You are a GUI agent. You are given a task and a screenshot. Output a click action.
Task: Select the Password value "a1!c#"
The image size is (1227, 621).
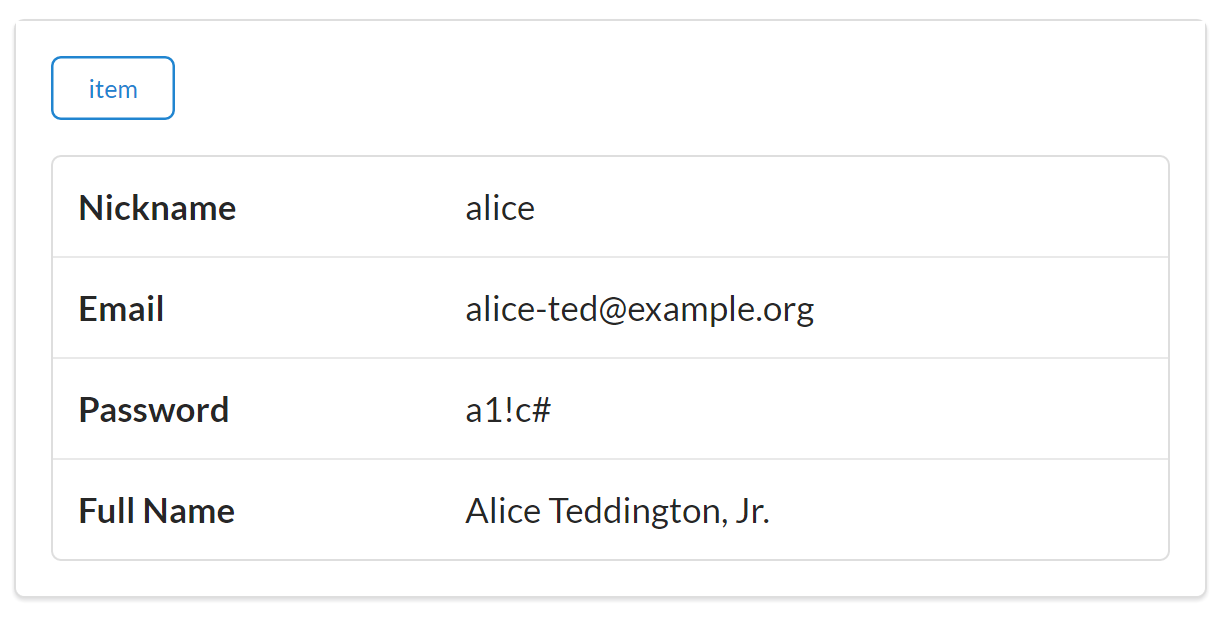508,410
